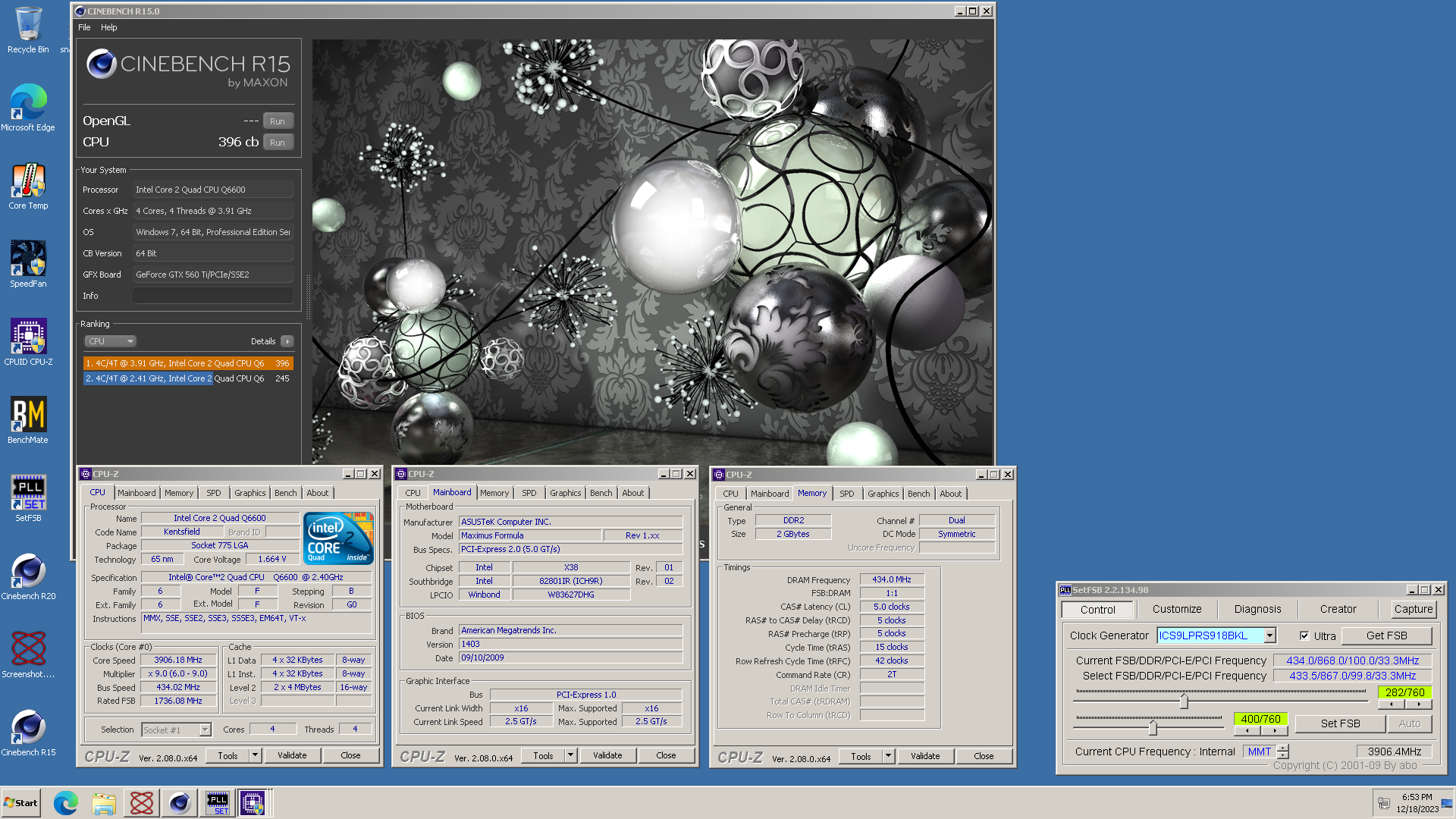Viewport: 1456px width, 819px height.
Task: Switch to Creator tab in SetFSB
Action: pyautogui.click(x=1338, y=609)
